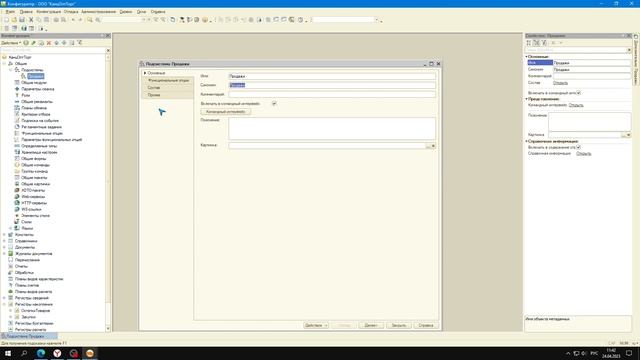The height and width of the screenshot is (360, 640).
Task: Select ОстаткиТоваров register in tree
Action: point(36,311)
